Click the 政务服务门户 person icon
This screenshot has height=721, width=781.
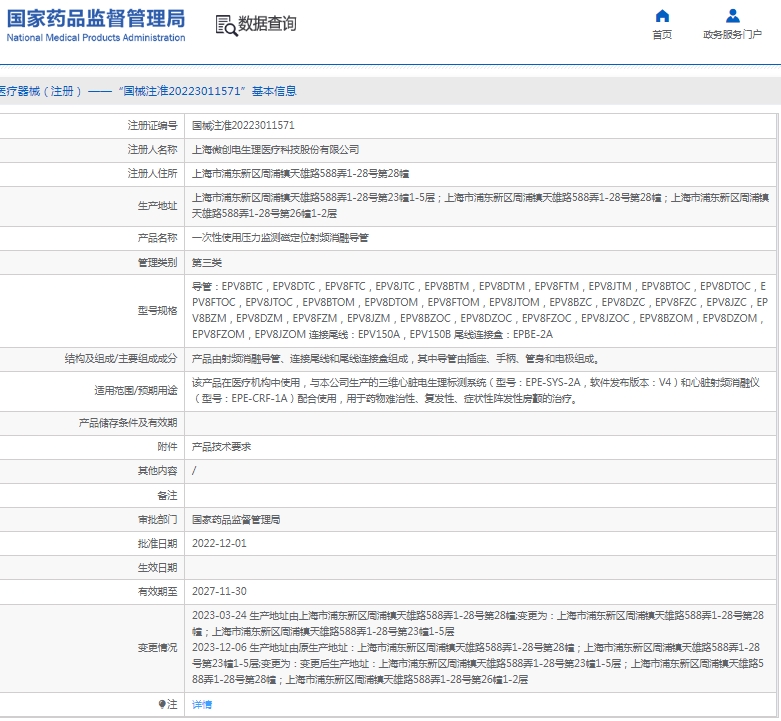[x=732, y=16]
